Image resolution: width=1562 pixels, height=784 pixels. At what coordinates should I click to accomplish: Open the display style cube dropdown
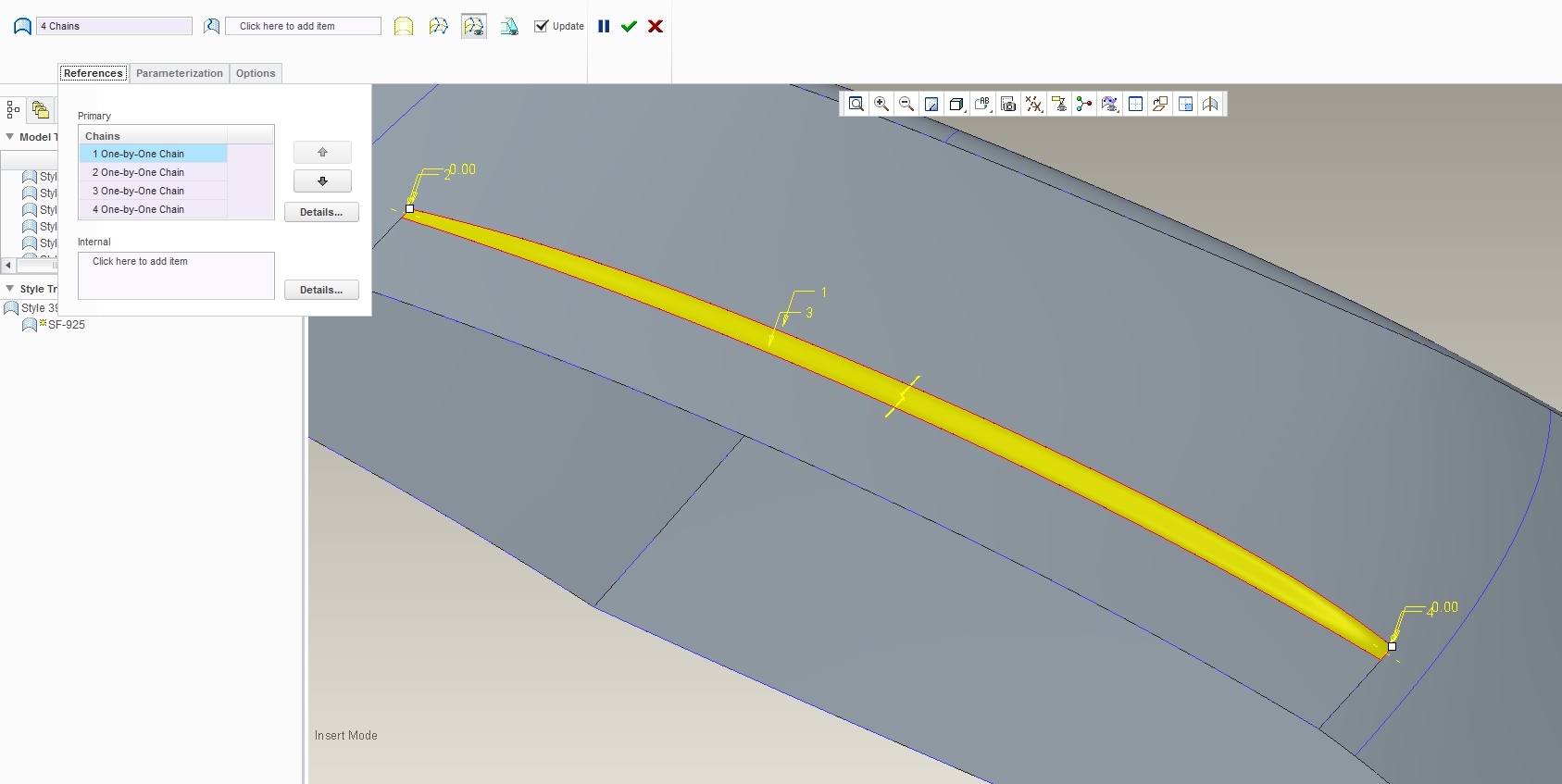[957, 104]
